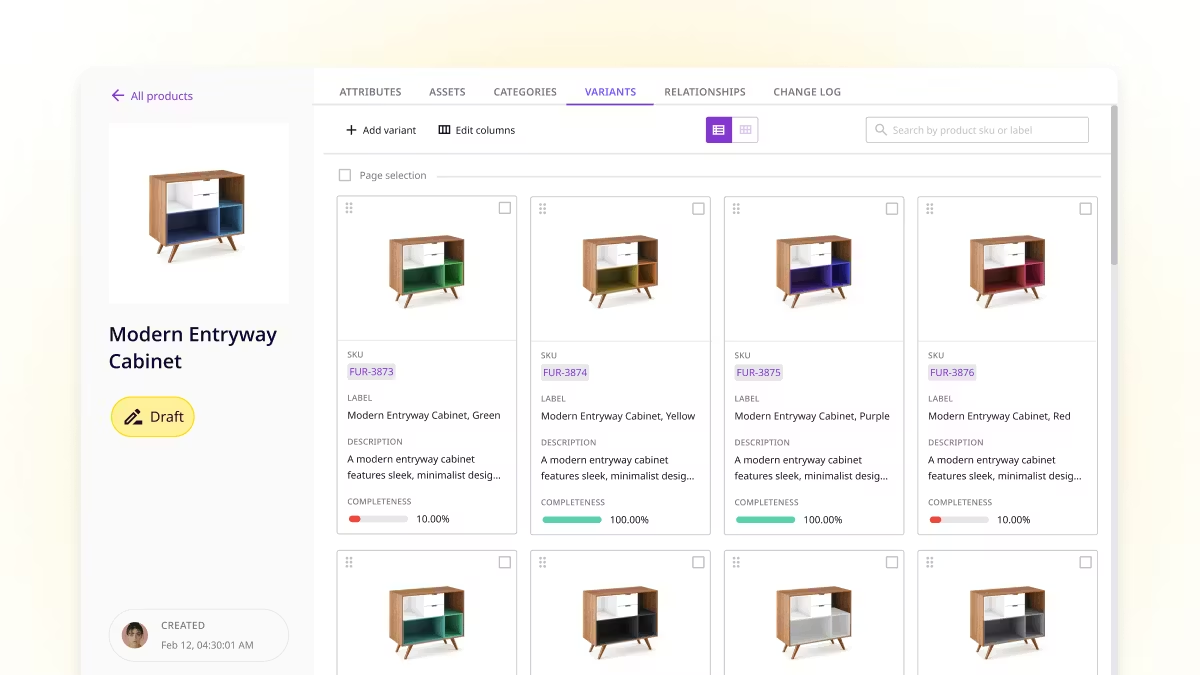This screenshot has height=675, width=1200.
Task: Open the Attributes tab
Action: [370, 92]
